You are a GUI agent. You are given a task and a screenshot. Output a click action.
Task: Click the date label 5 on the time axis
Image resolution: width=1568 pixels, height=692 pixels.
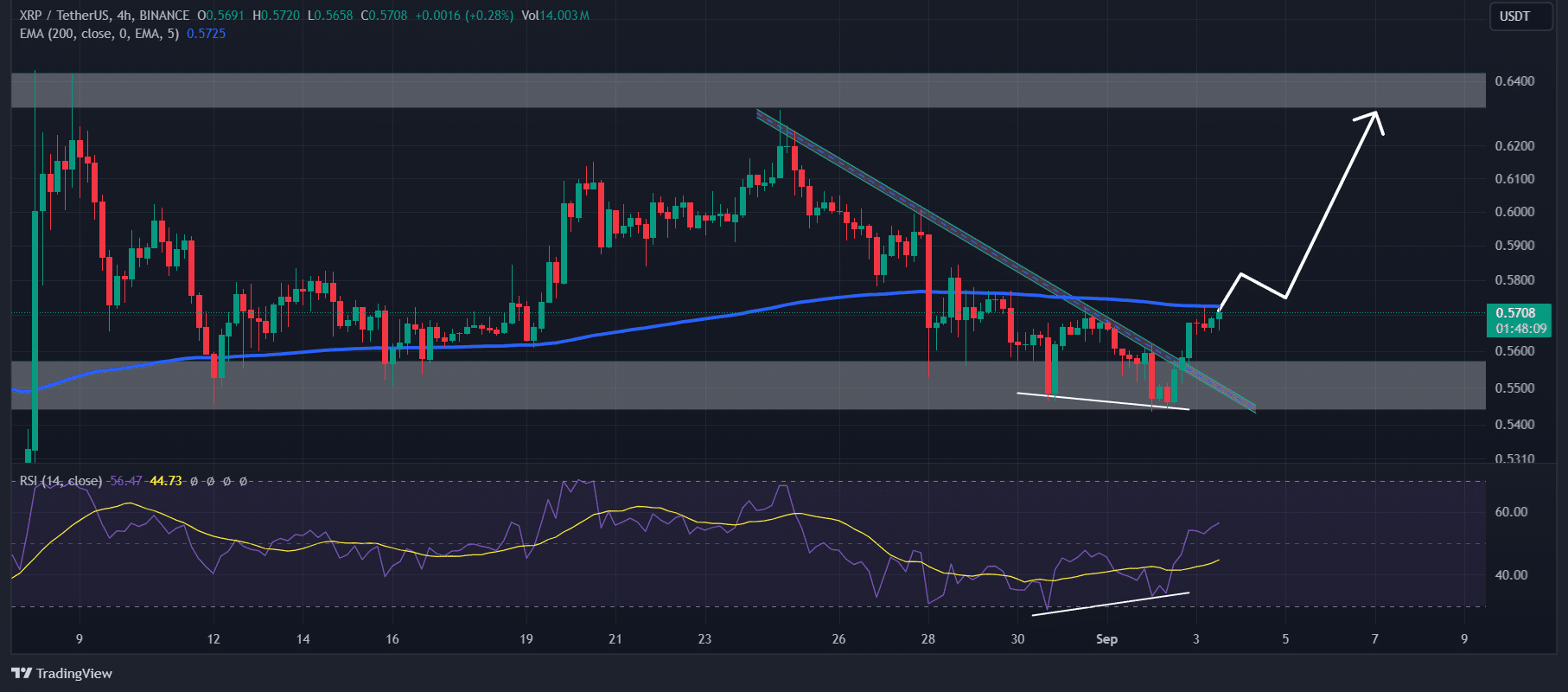1285,639
